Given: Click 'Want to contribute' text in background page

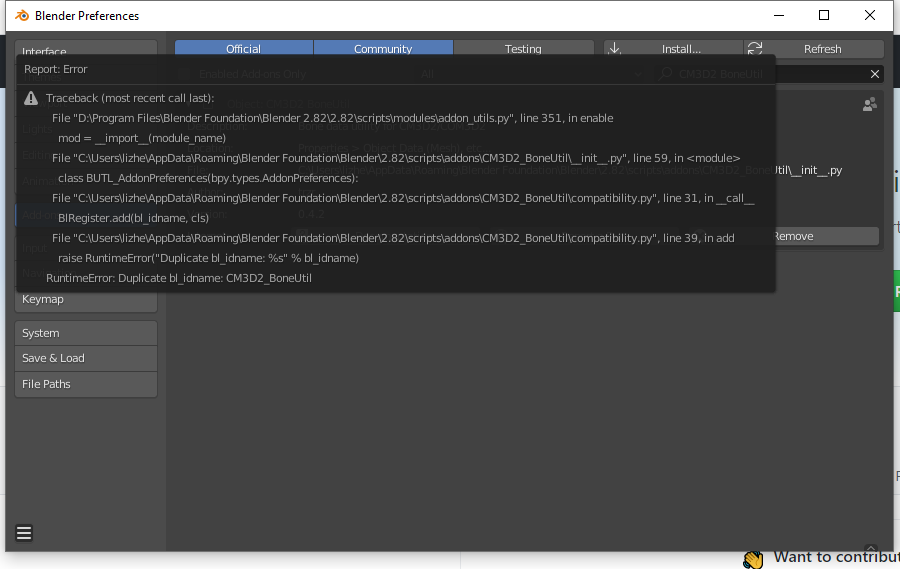Looking at the screenshot, I should [x=837, y=557].
